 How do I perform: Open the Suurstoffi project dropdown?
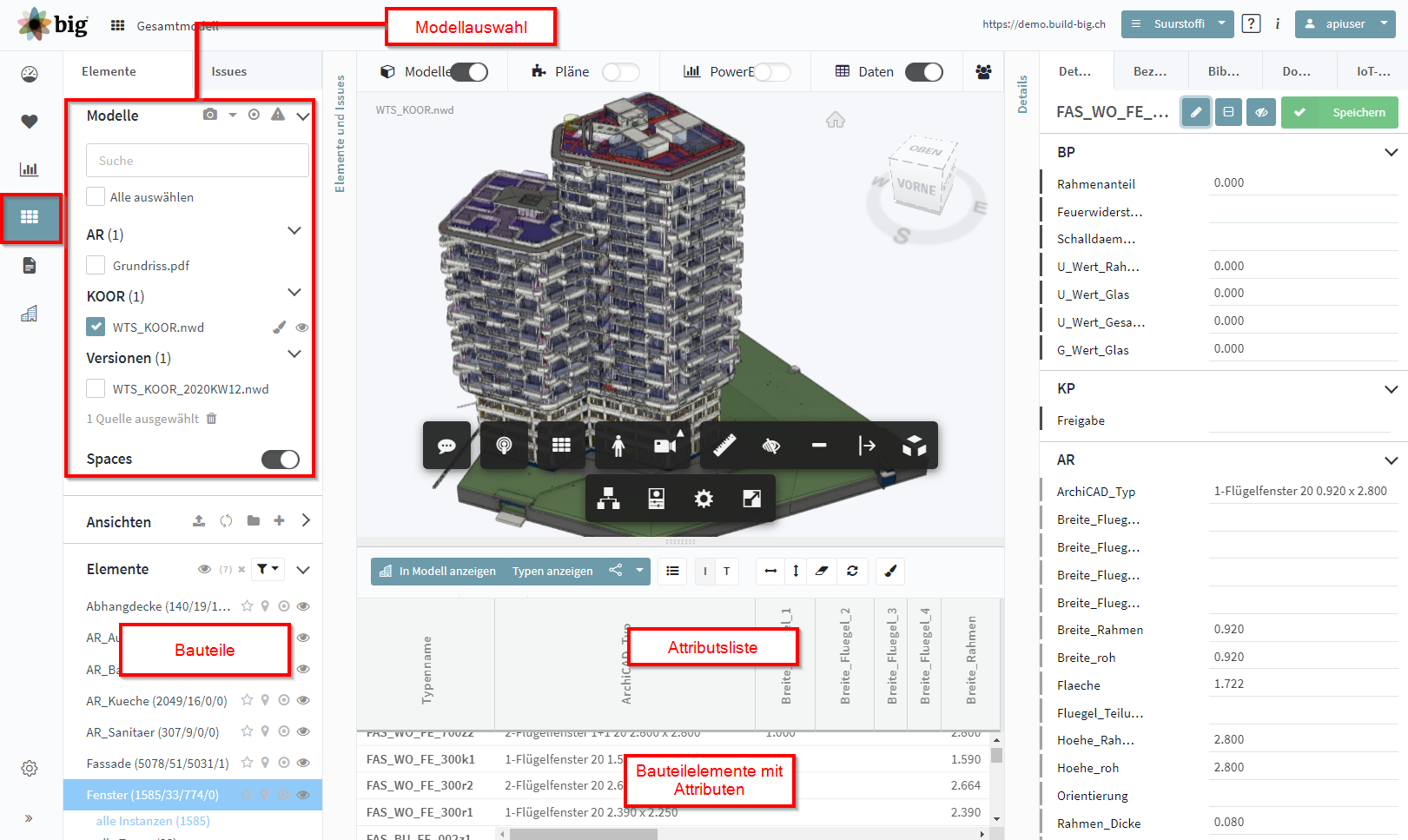pyautogui.click(x=1178, y=24)
